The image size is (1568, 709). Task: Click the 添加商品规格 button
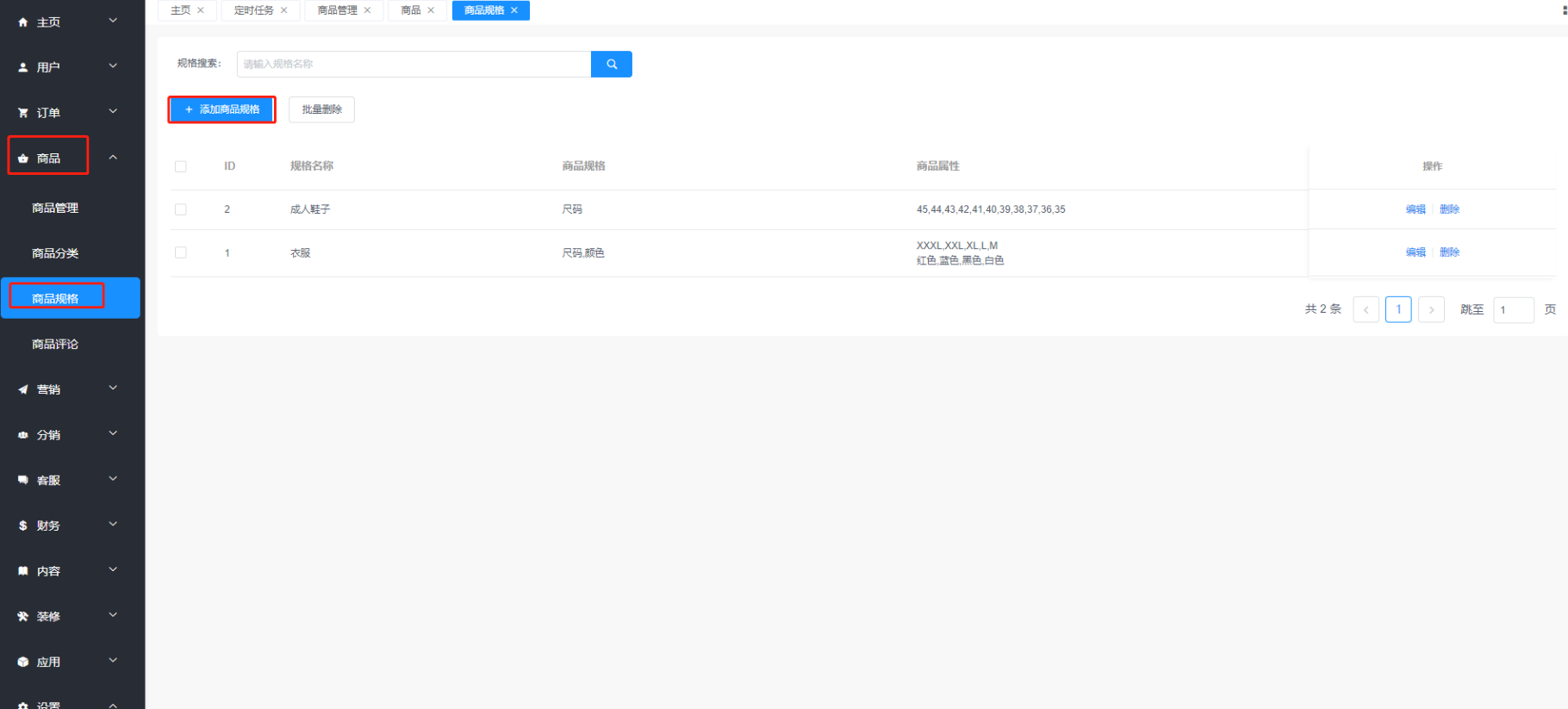click(x=221, y=109)
